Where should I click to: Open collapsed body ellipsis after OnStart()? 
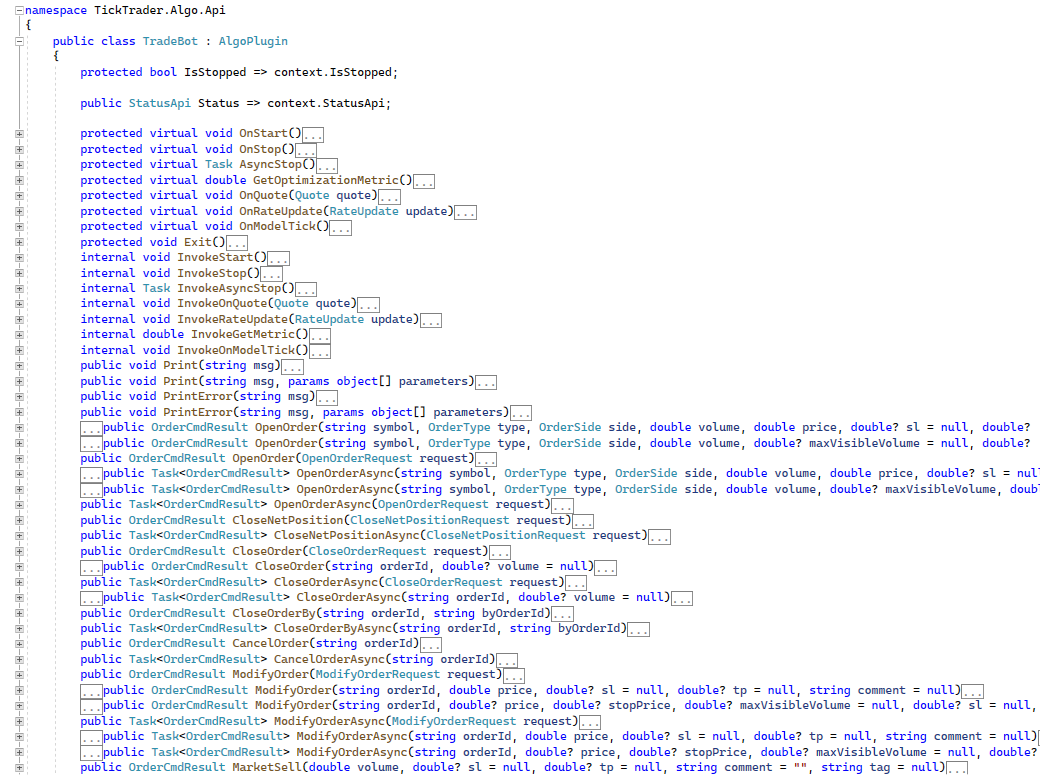point(313,135)
